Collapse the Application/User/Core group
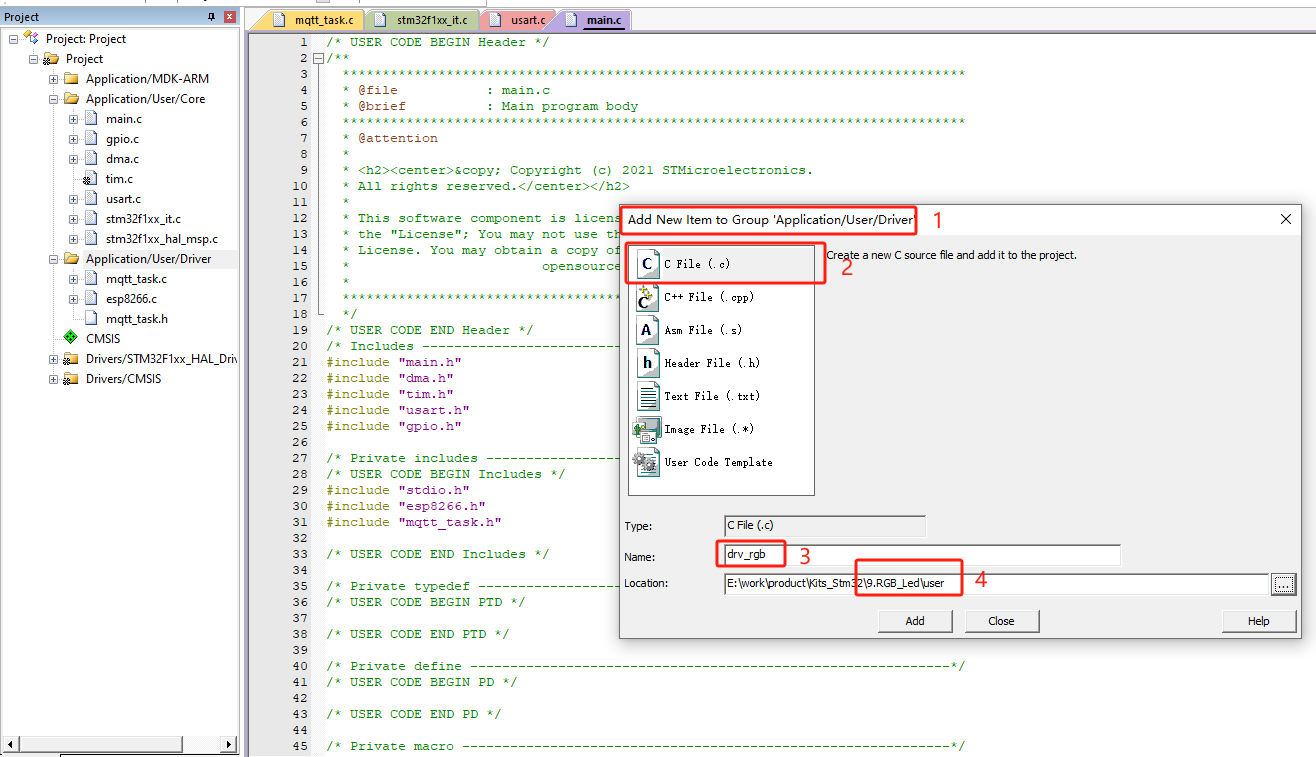This screenshot has height=757, width=1316. (x=53, y=99)
